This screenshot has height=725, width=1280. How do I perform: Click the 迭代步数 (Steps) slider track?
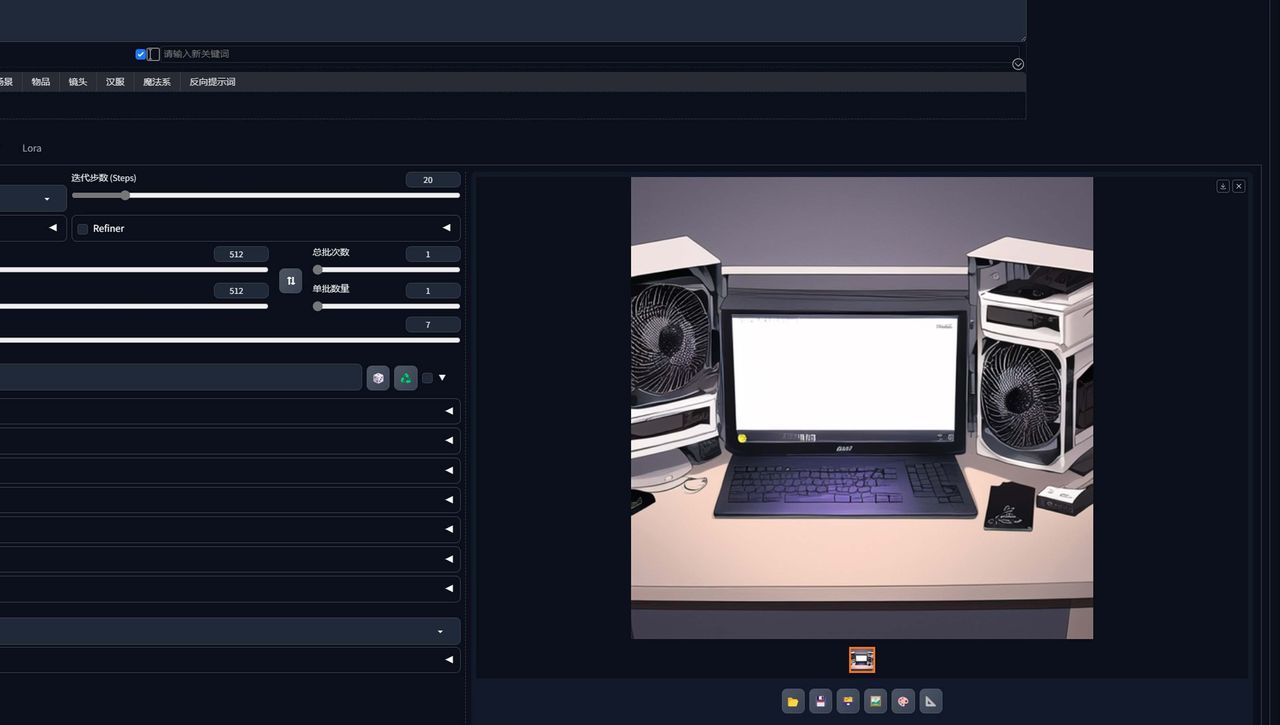(266, 196)
